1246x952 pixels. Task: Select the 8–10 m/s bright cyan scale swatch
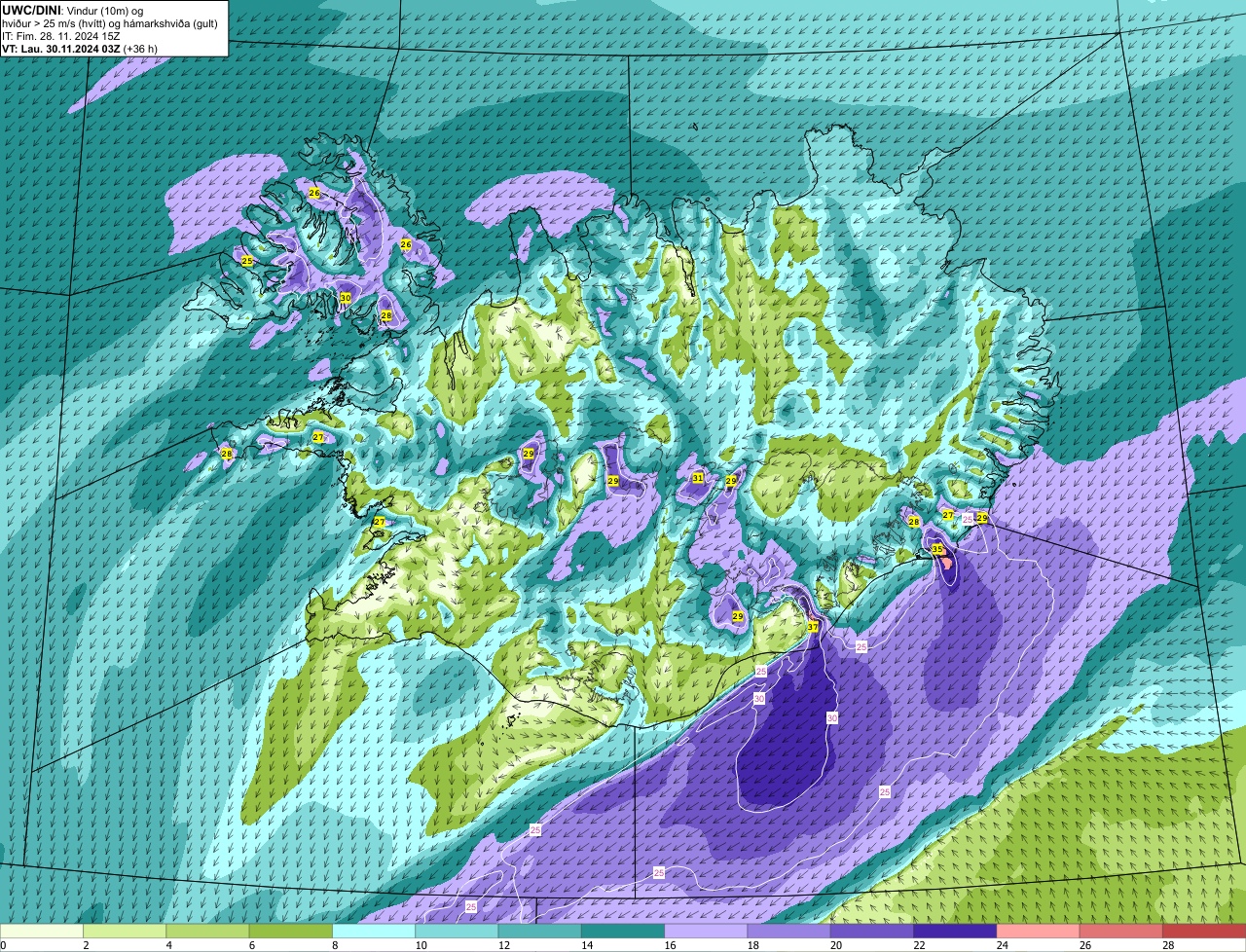374,931
